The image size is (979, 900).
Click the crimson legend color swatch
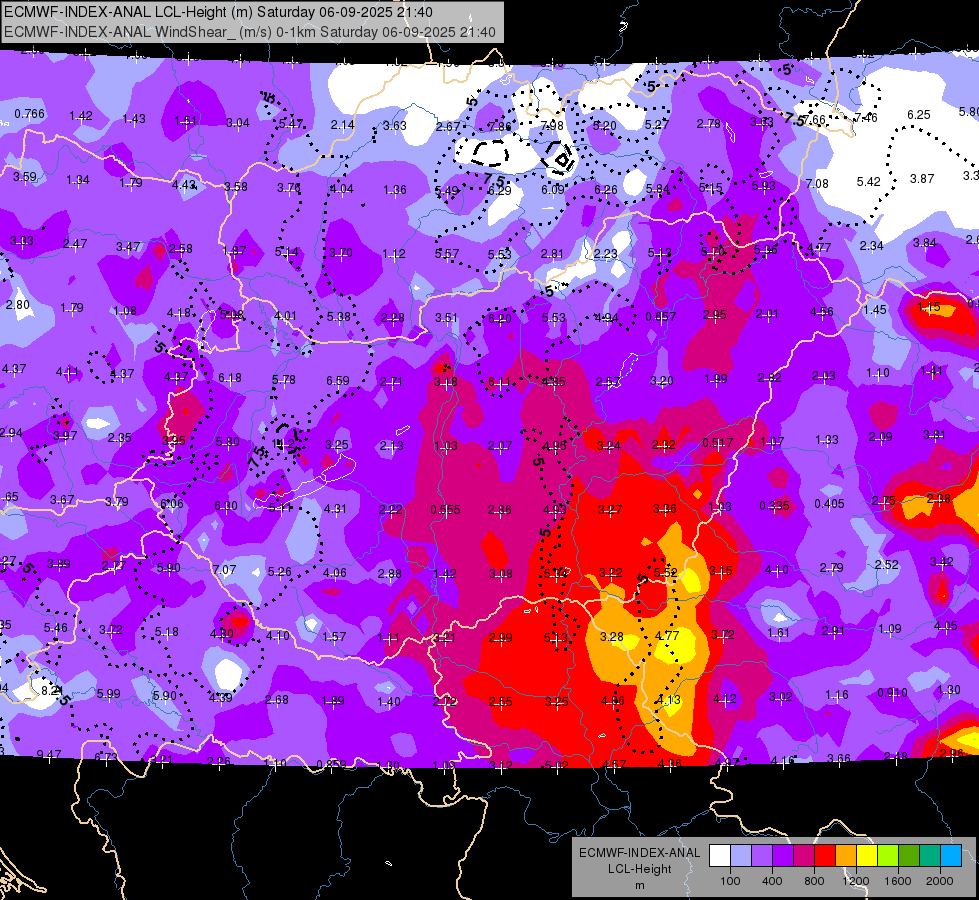[804, 856]
